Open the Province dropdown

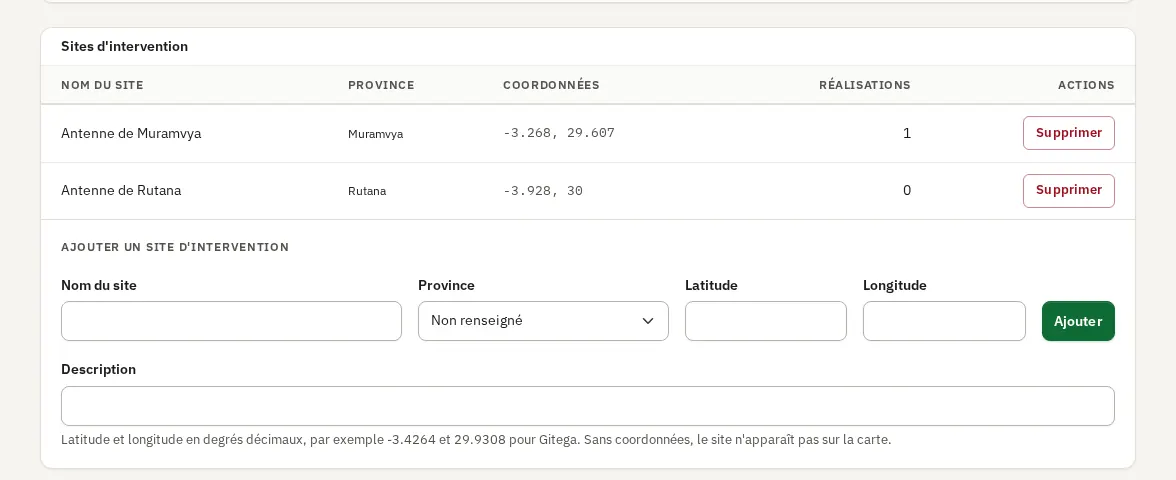(543, 321)
